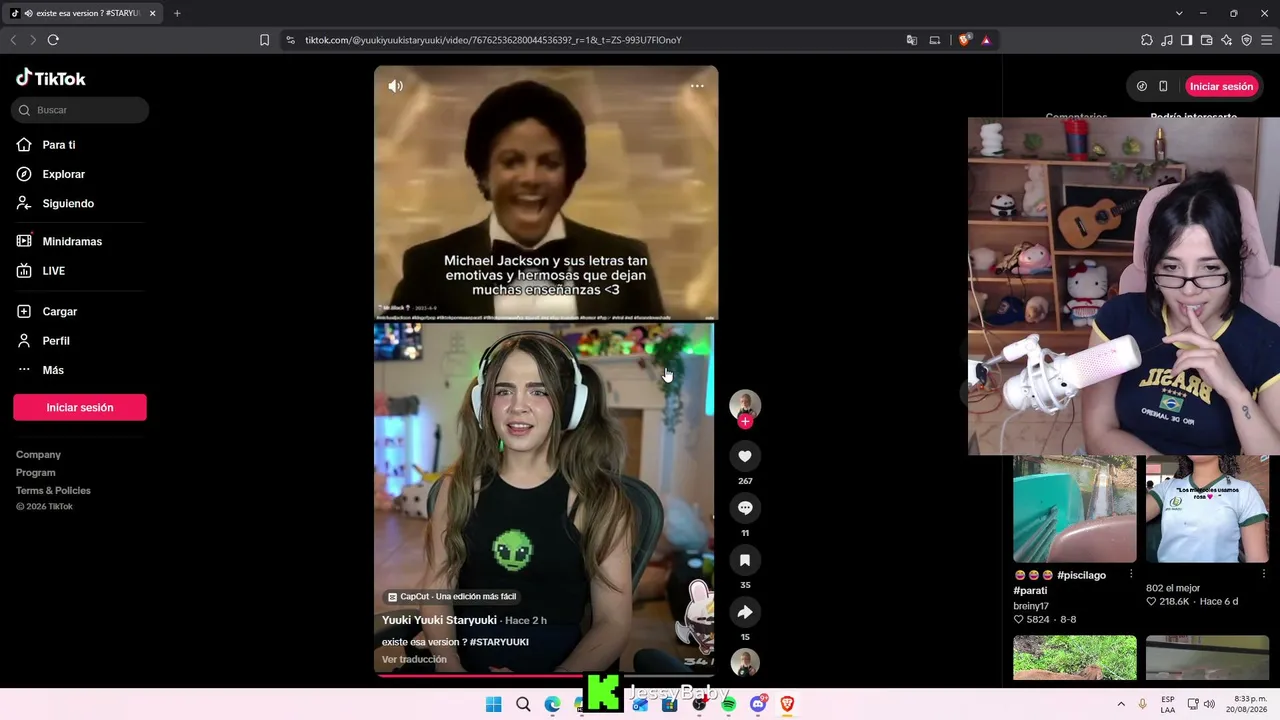
Task: Click the CapCut editing tag
Action: pyautogui.click(x=452, y=597)
